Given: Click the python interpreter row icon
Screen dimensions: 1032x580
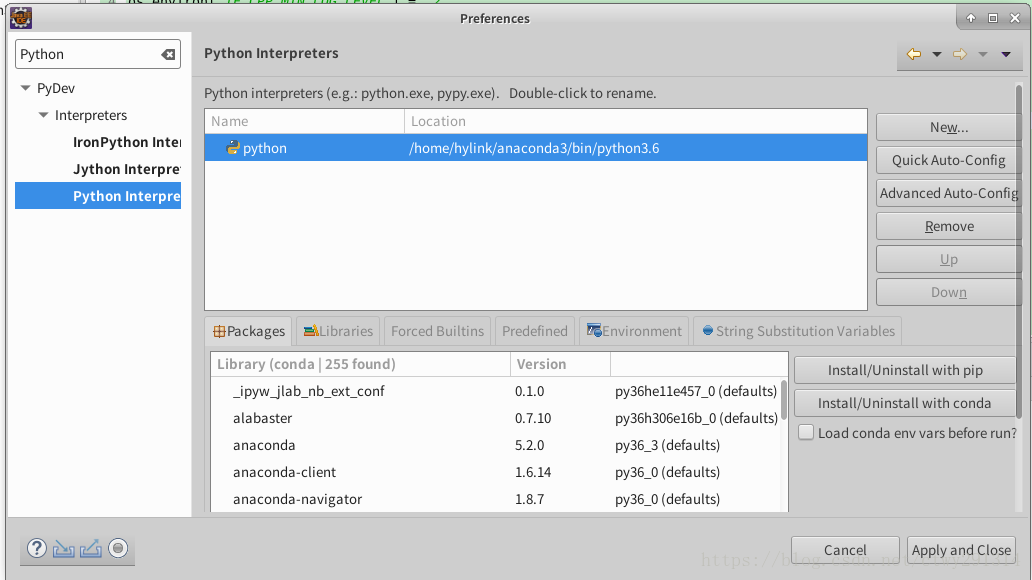Looking at the screenshot, I should tap(232, 147).
